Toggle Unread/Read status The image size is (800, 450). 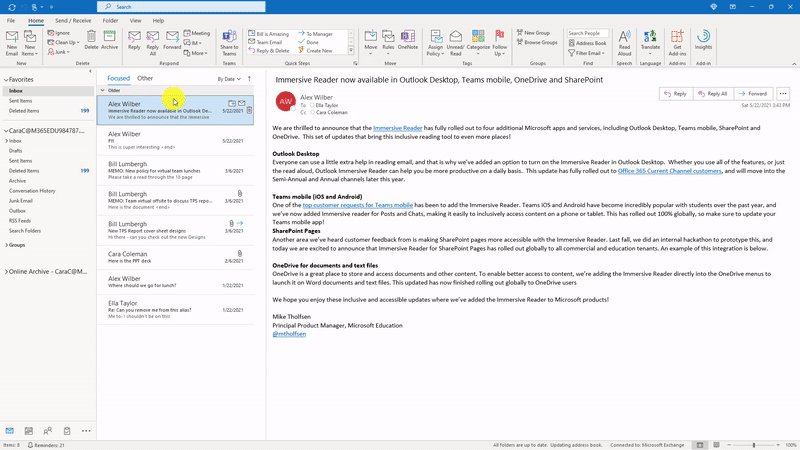456,43
